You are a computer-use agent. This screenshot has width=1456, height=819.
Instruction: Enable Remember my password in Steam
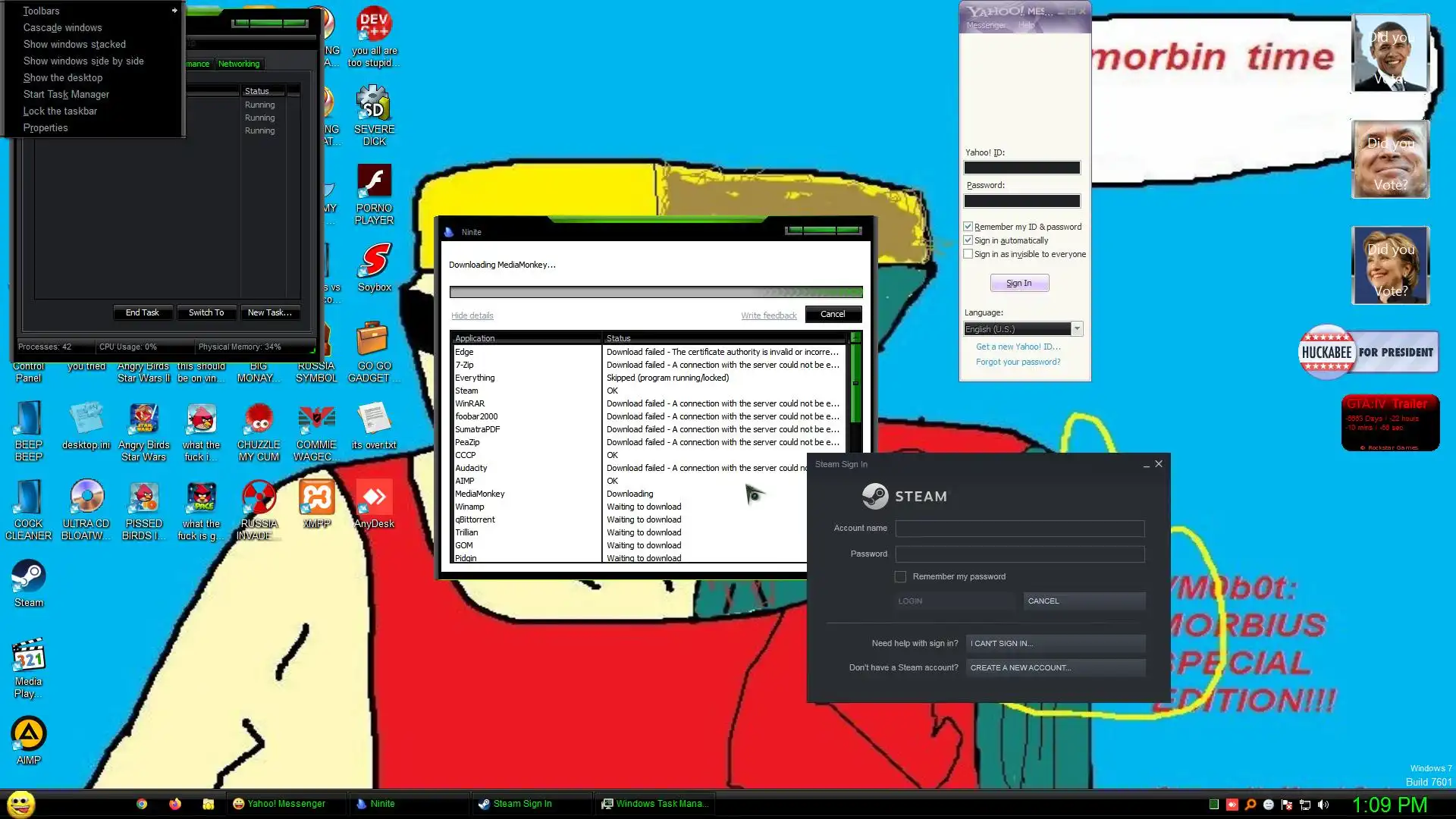900,577
